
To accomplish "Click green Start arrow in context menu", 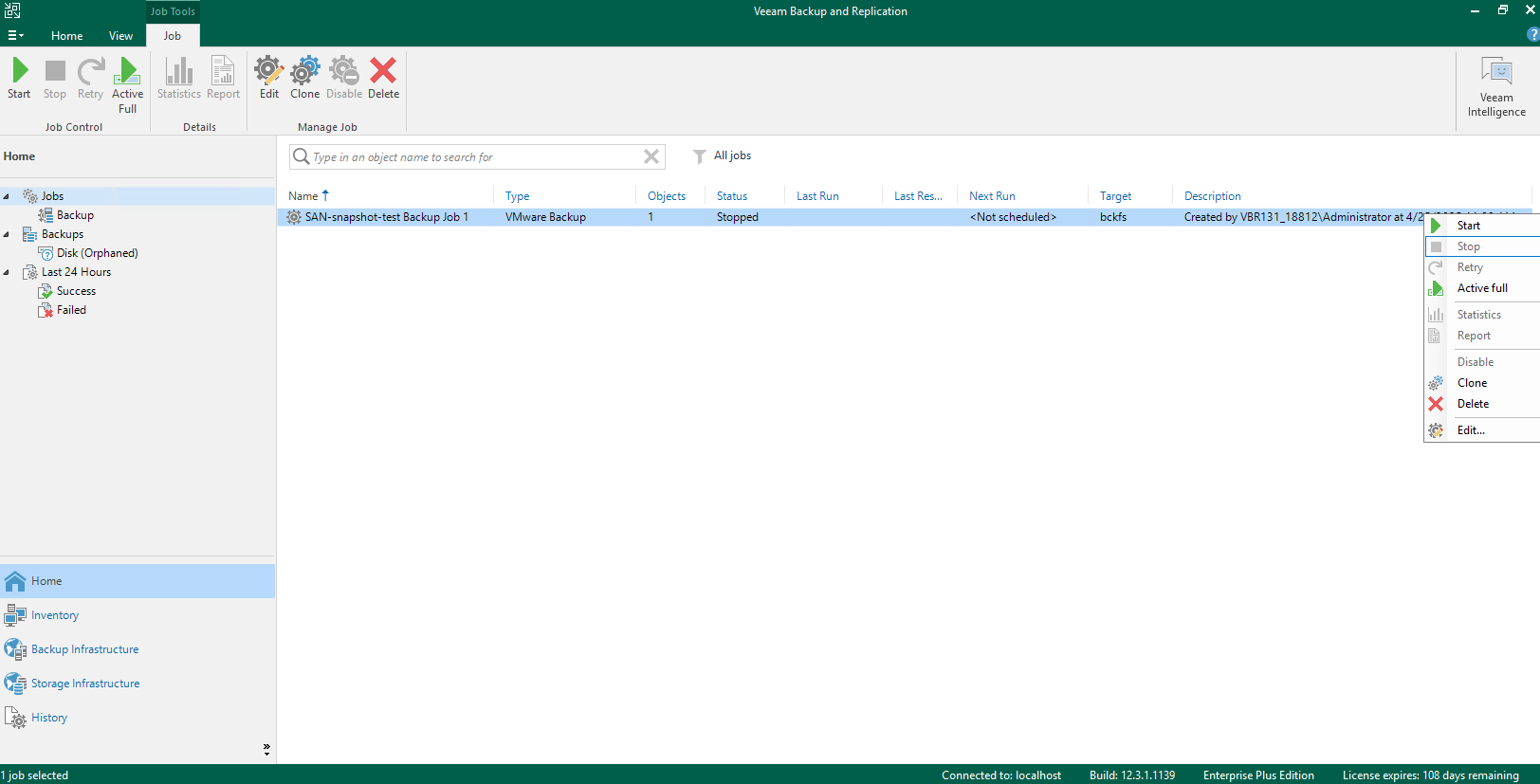I will (1436, 226).
